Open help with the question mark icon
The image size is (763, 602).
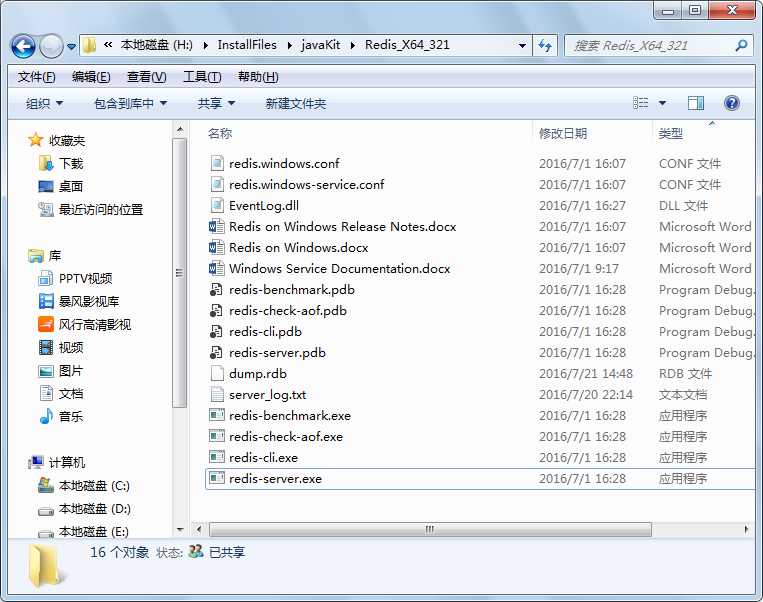point(732,103)
